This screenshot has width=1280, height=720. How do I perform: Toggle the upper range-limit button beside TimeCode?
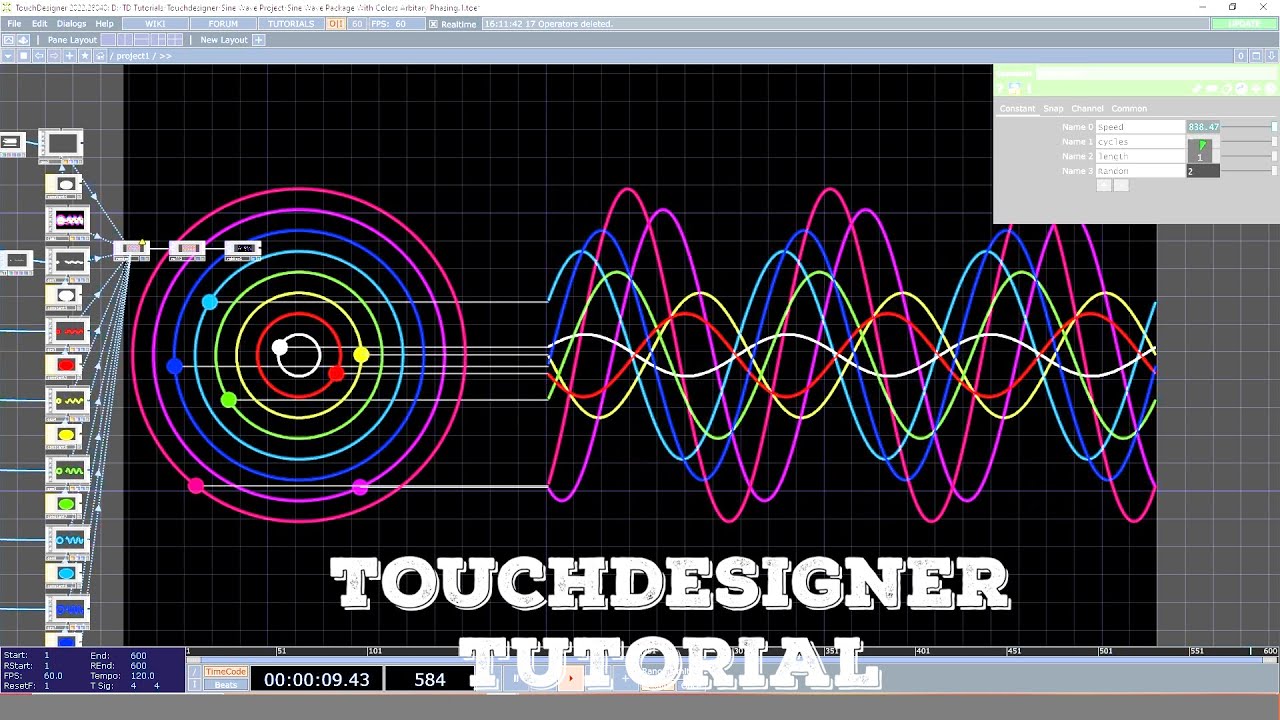tap(195, 672)
